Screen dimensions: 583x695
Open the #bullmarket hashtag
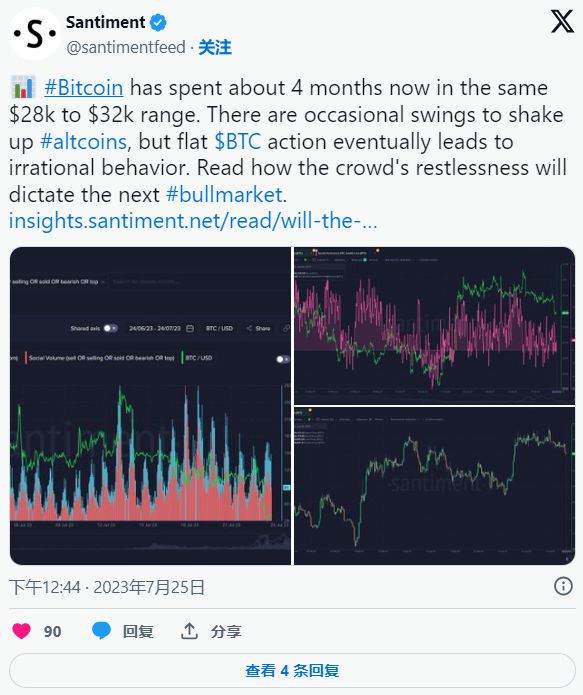224,195
